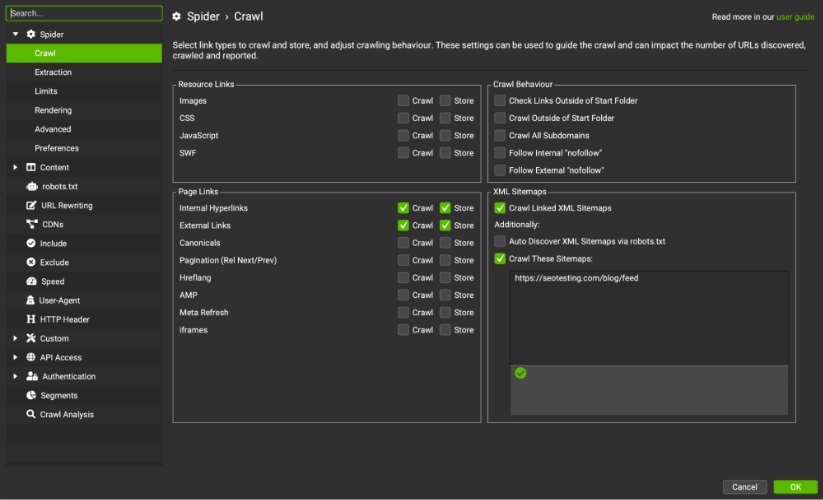Click the Include checkmark icon
This screenshot has width=823, height=500.
31,243
